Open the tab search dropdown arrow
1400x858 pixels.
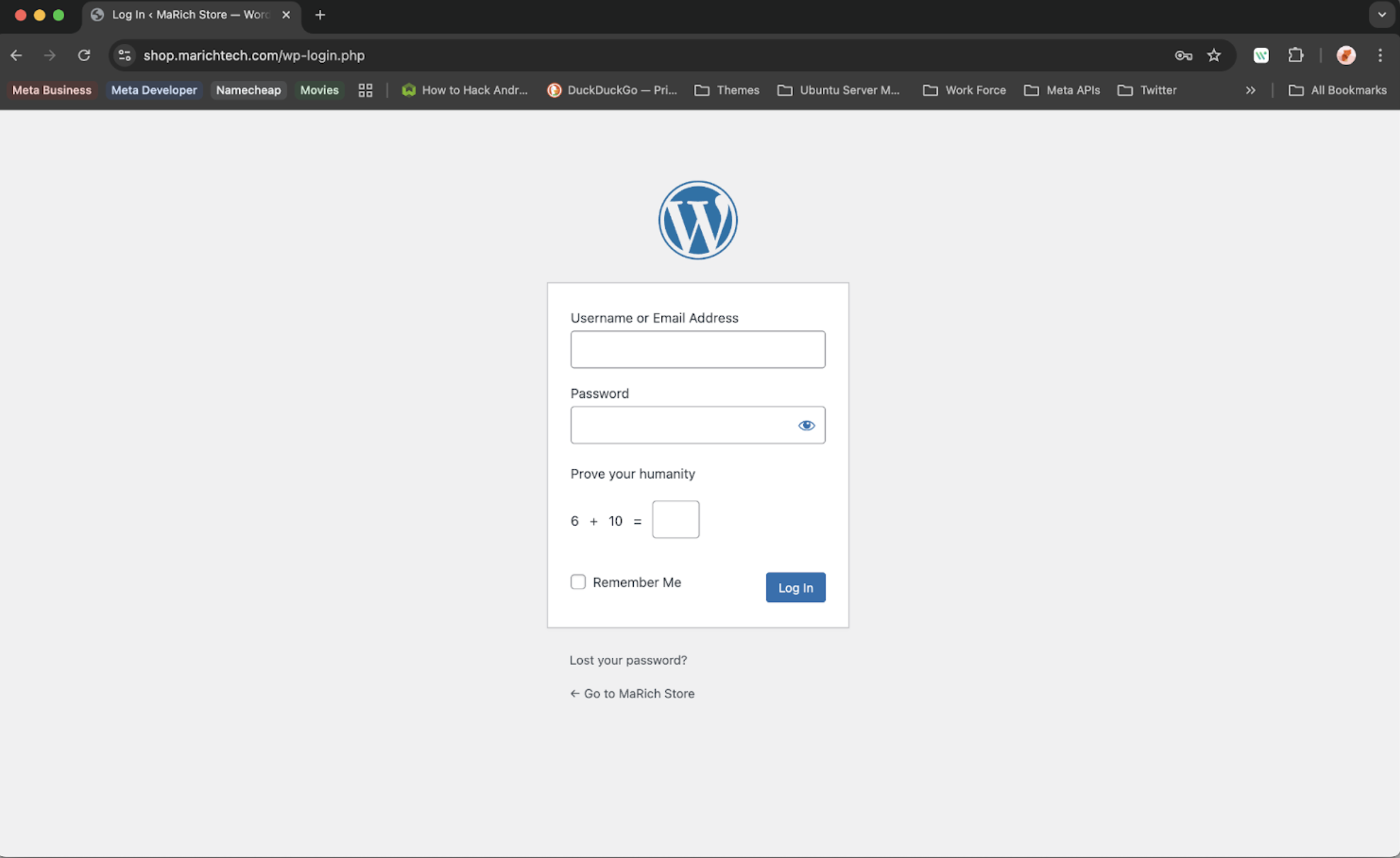tap(1382, 15)
